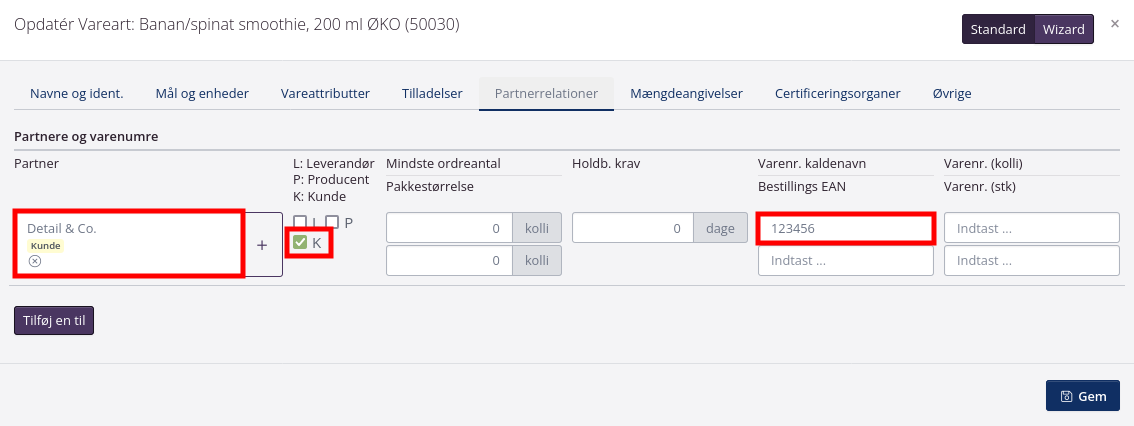Uncheck the K (Kunde) checkbox

[300, 242]
